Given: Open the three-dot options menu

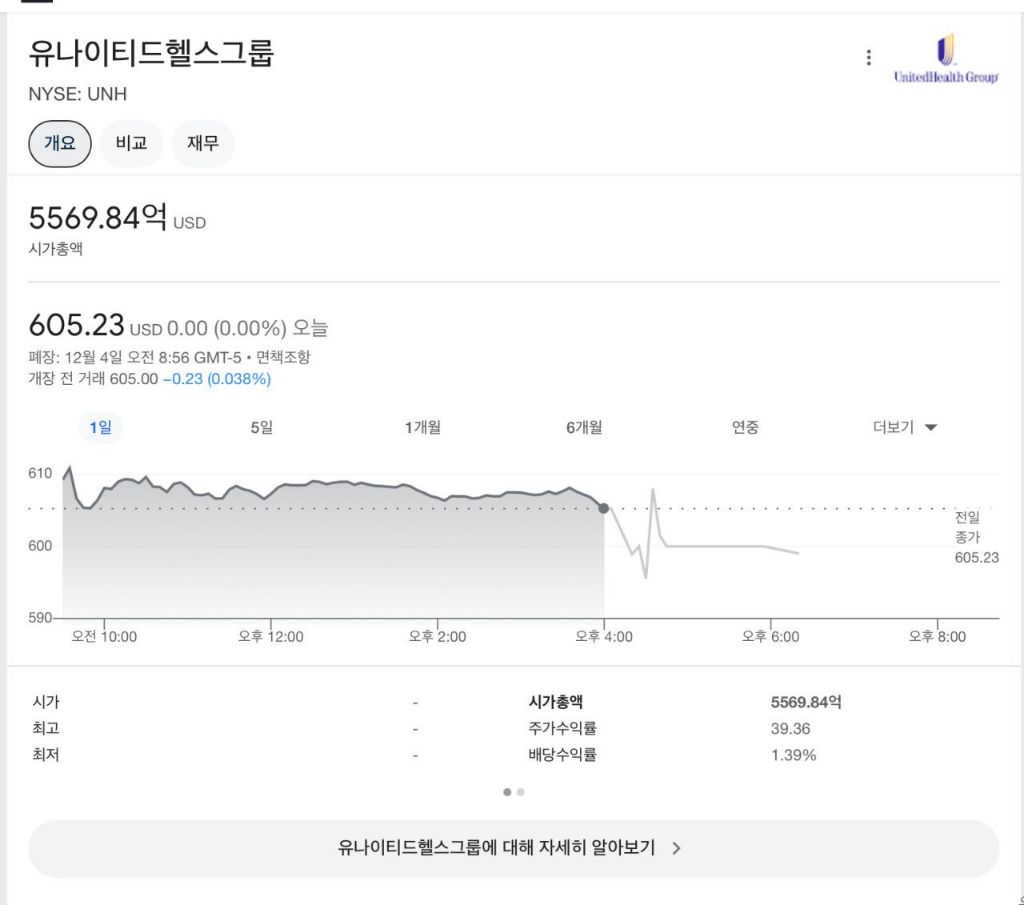Looking at the screenshot, I should tap(868, 57).
